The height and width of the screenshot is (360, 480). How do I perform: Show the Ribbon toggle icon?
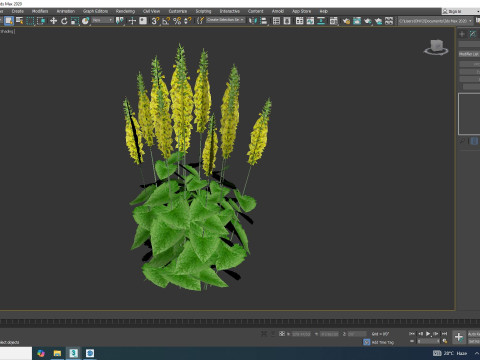299,21
